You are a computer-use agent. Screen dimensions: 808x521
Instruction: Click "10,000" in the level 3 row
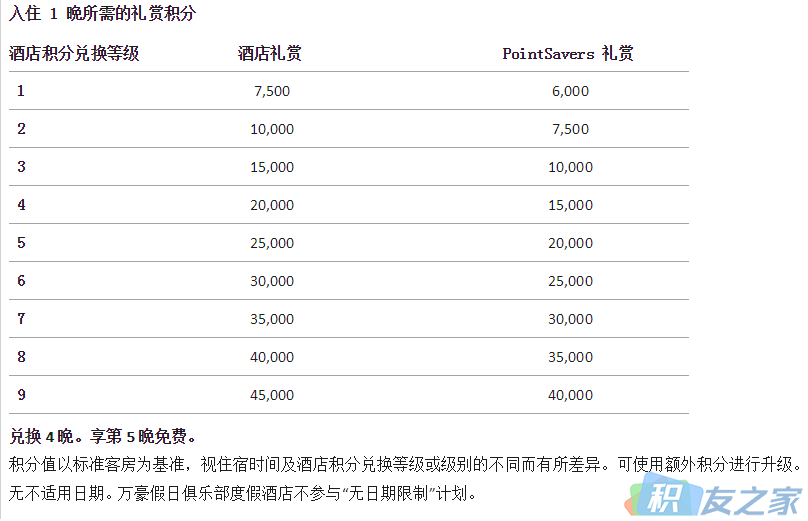(x=570, y=167)
